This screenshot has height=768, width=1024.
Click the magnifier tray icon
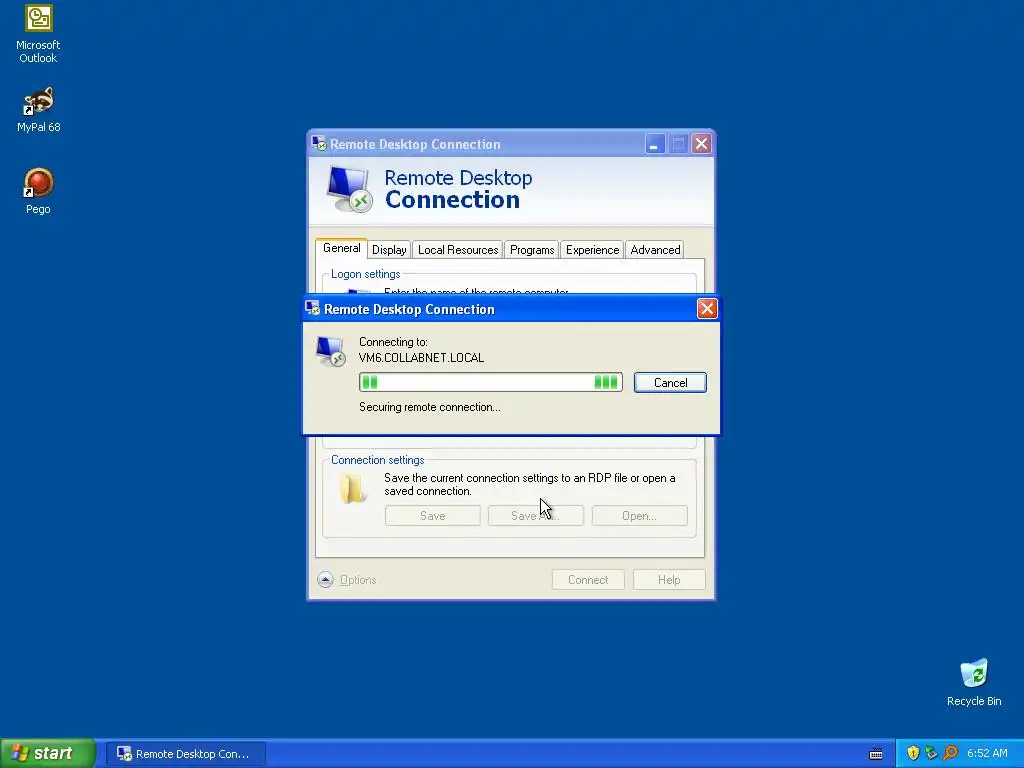click(x=950, y=753)
